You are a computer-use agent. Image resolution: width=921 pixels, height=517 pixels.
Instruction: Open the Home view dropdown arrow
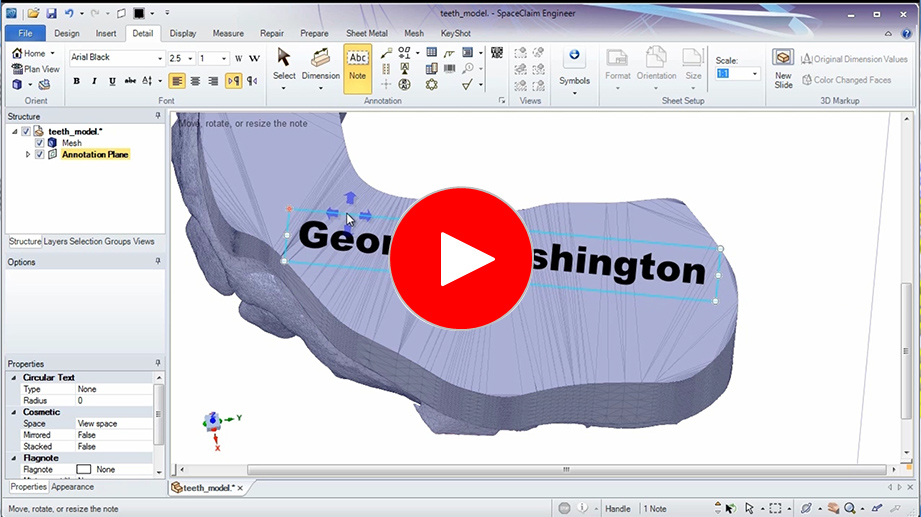click(52, 53)
